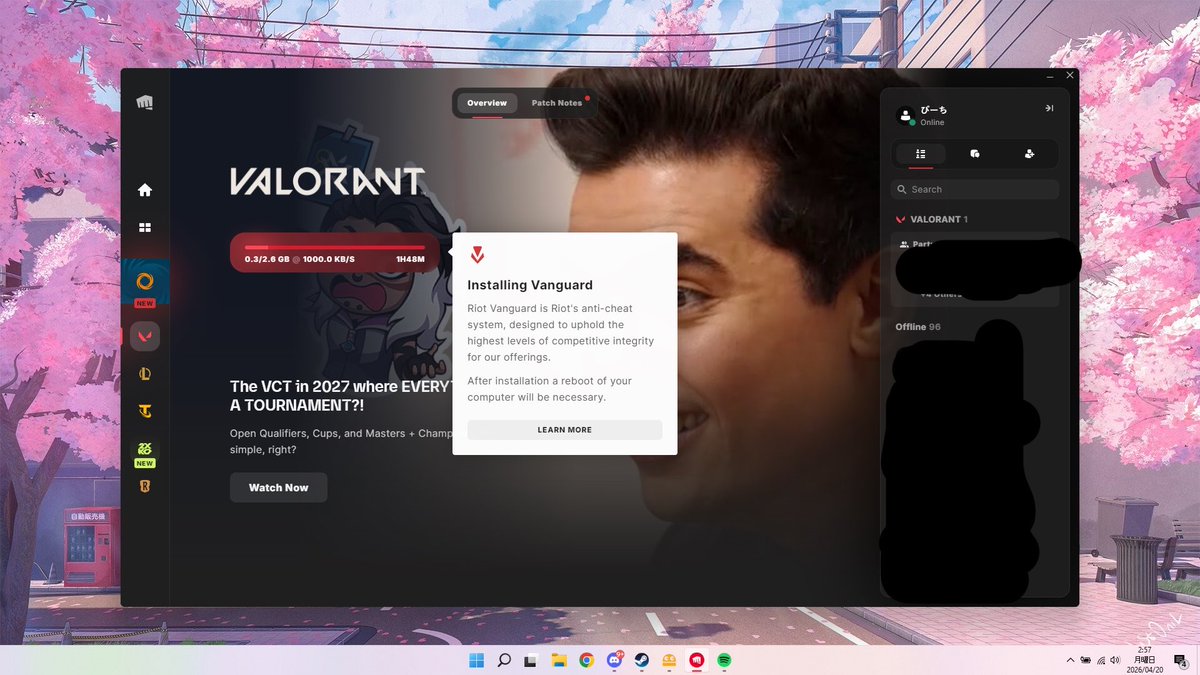Minimize the Riot Client window
Image resolution: width=1200 pixels, height=675 pixels.
pos(1050,76)
